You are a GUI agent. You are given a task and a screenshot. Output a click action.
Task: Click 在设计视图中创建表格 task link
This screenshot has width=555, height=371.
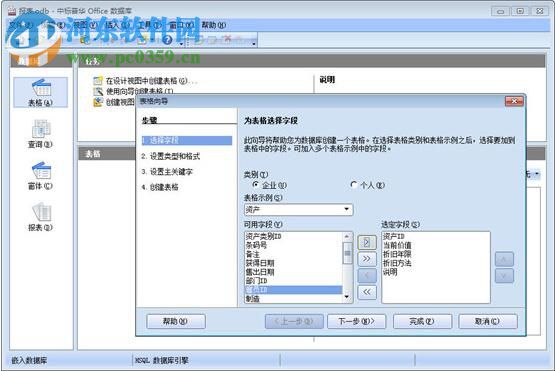pos(151,81)
